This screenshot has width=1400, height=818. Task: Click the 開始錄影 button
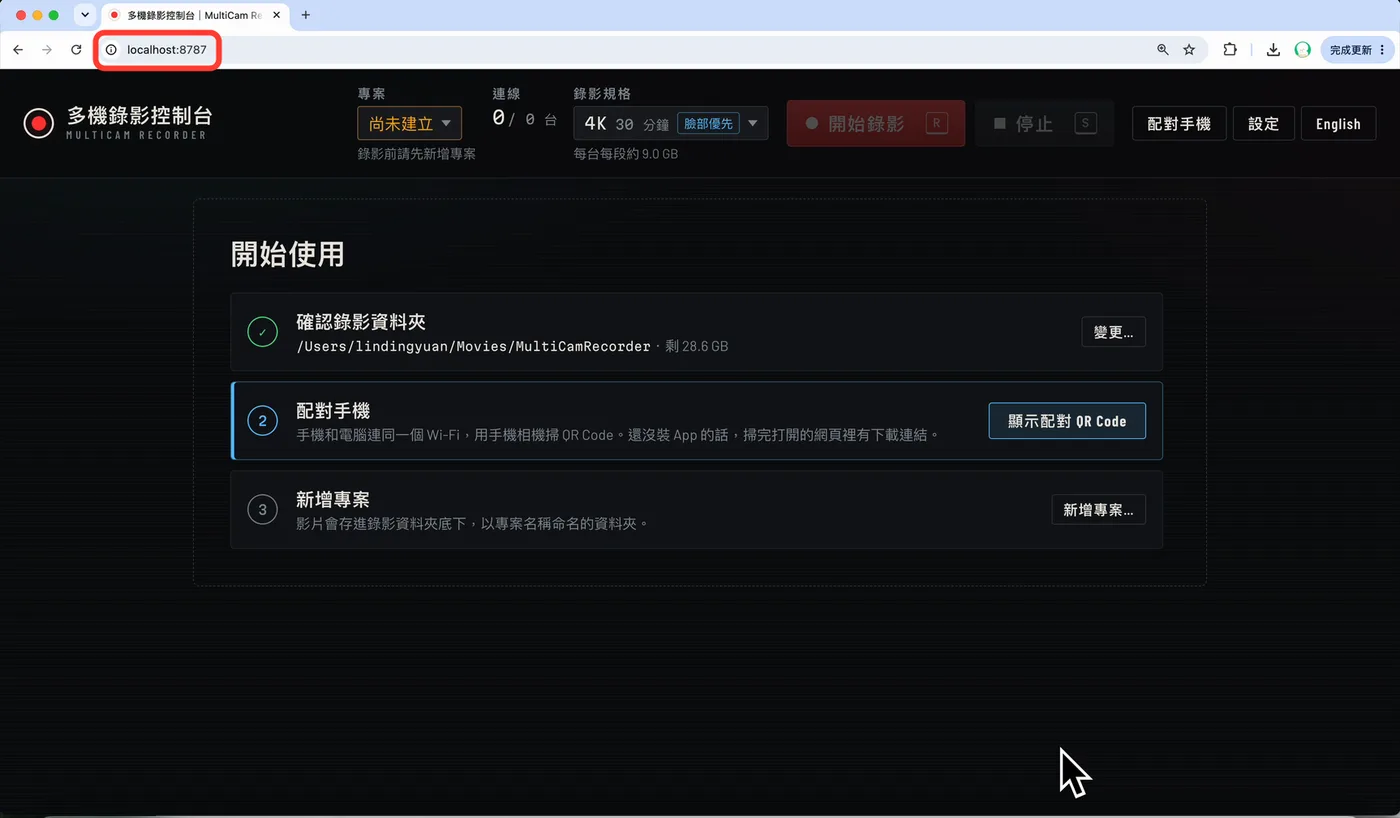point(876,124)
